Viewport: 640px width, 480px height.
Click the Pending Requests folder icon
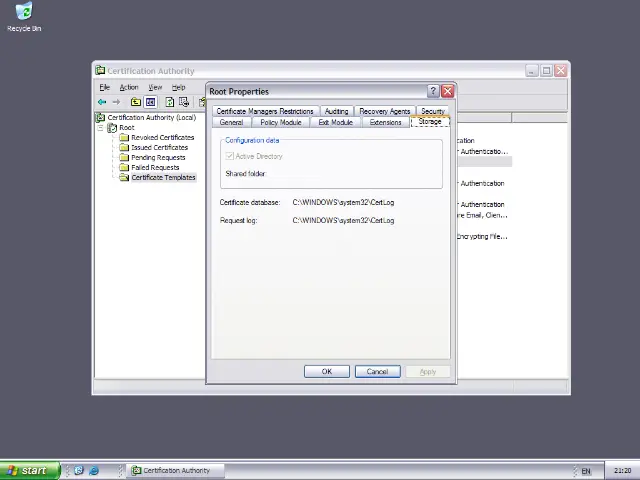pos(124,157)
